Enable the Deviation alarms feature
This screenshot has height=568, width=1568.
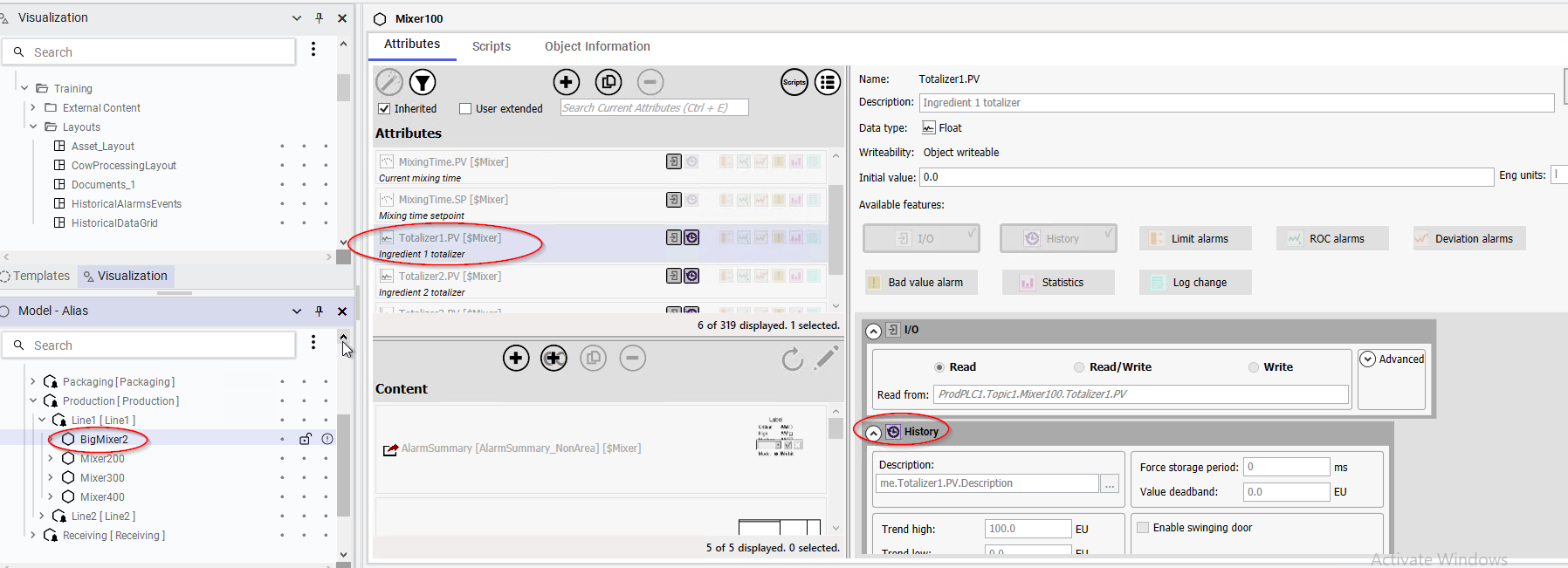click(1469, 238)
